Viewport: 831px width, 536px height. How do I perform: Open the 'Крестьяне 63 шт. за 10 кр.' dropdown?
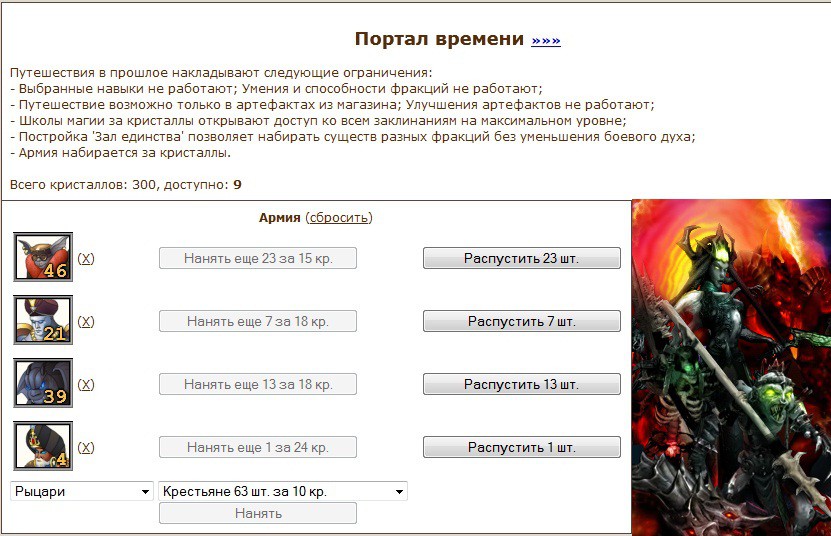283,491
